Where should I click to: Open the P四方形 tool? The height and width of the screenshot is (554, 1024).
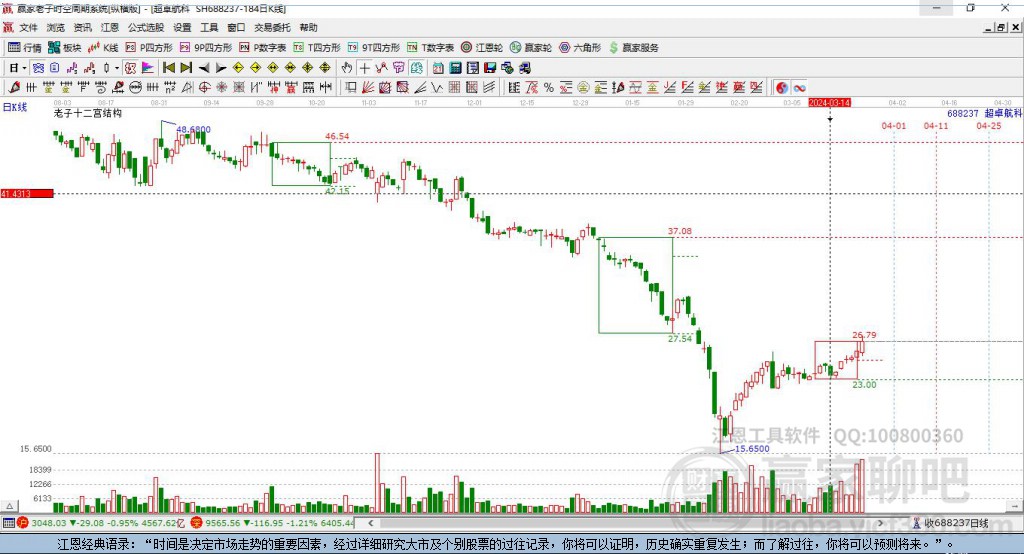[149, 48]
